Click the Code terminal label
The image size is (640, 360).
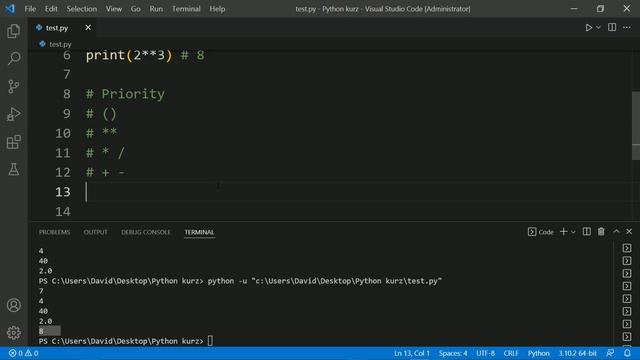pyautogui.click(x=541, y=232)
